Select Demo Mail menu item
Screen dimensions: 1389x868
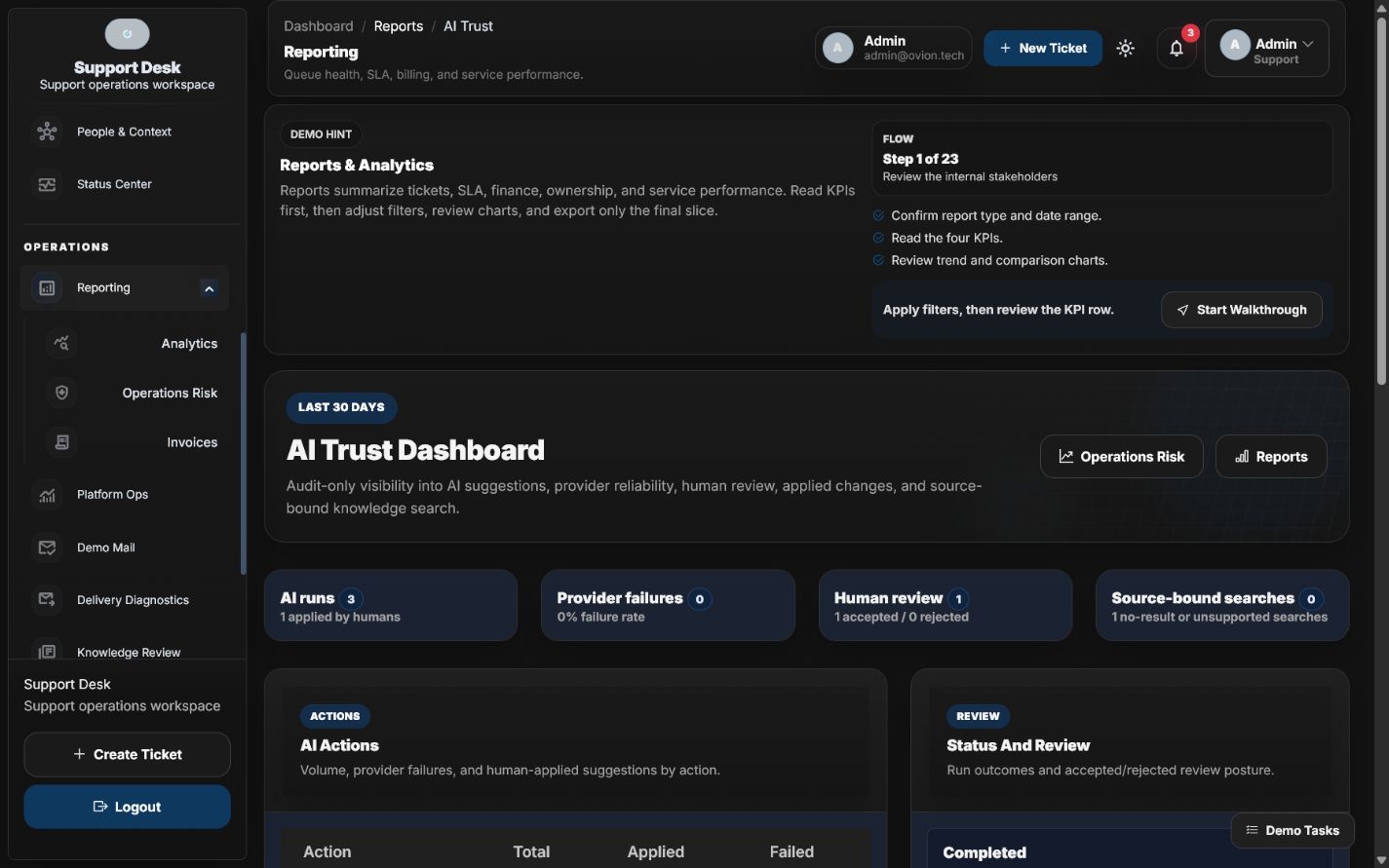[x=125, y=547]
